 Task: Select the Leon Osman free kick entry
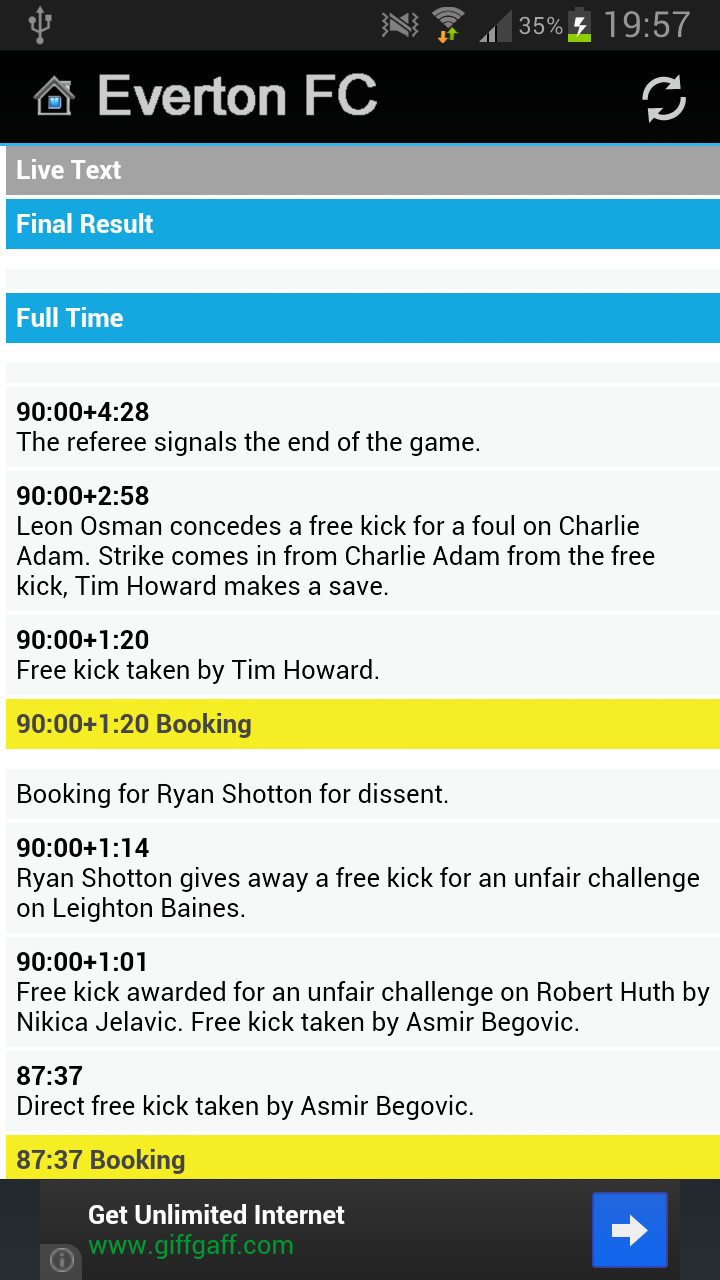(x=363, y=541)
